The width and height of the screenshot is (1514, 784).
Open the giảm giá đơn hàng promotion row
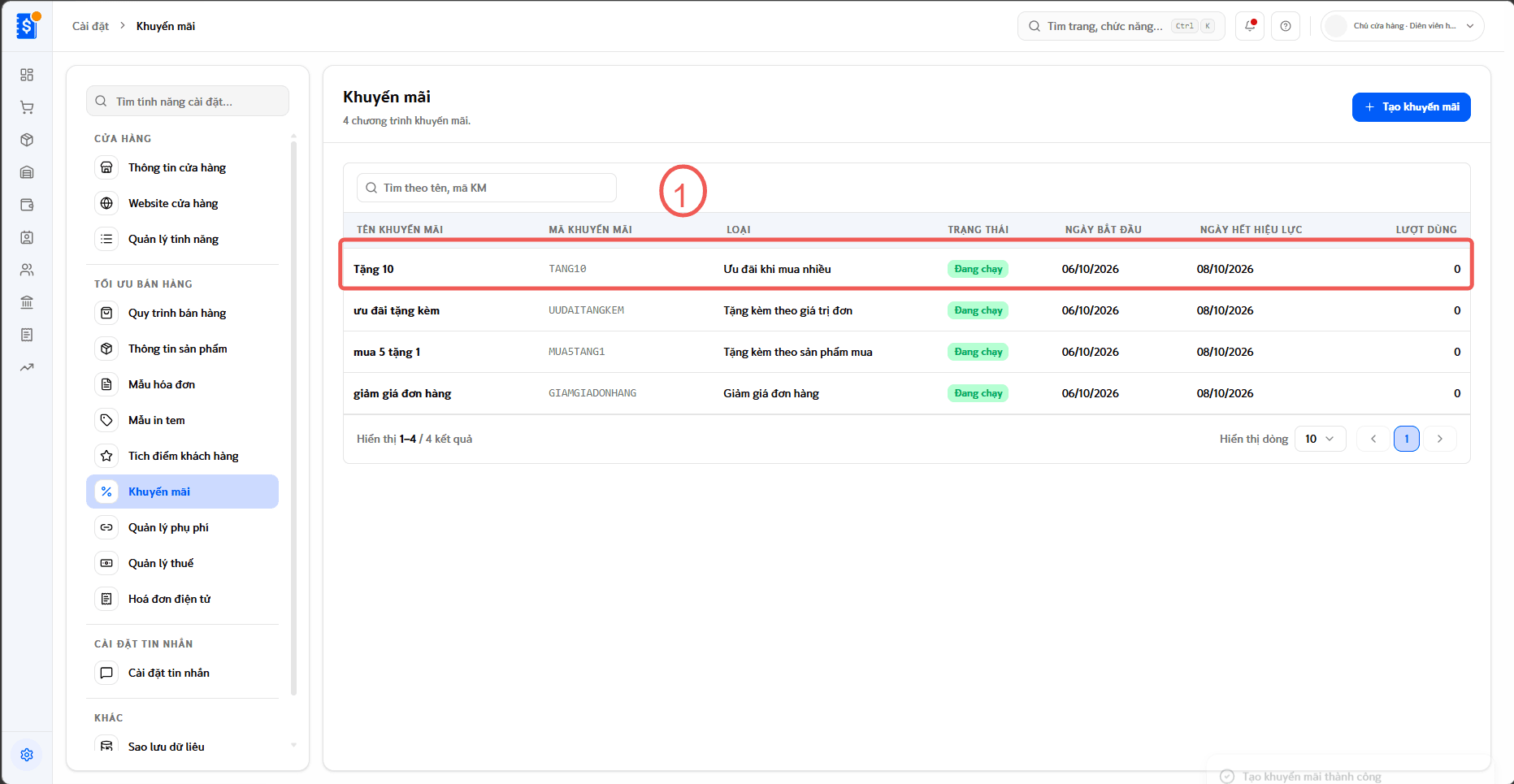coord(906,393)
